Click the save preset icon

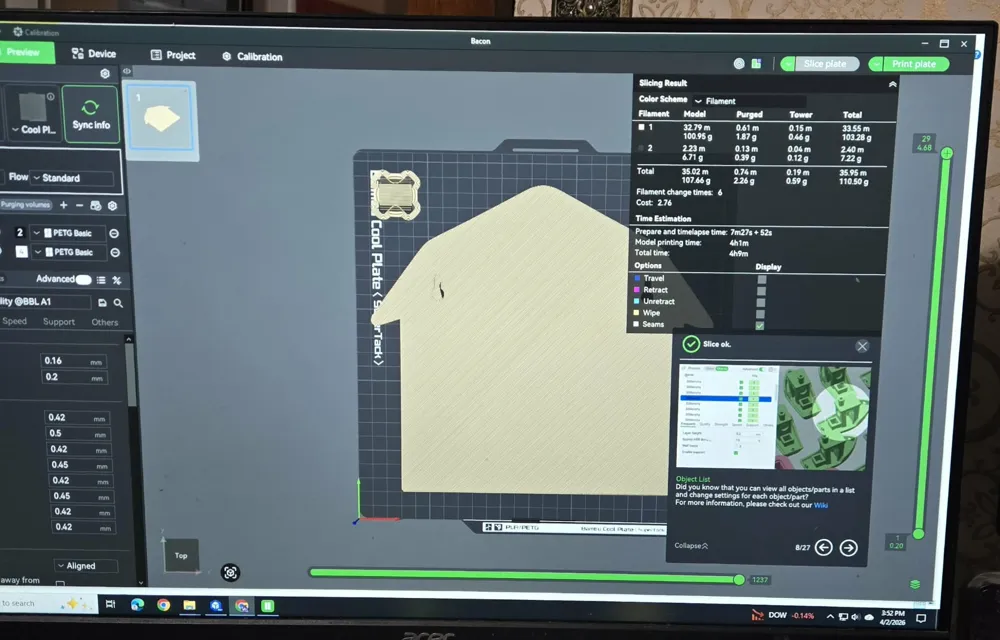point(102,303)
